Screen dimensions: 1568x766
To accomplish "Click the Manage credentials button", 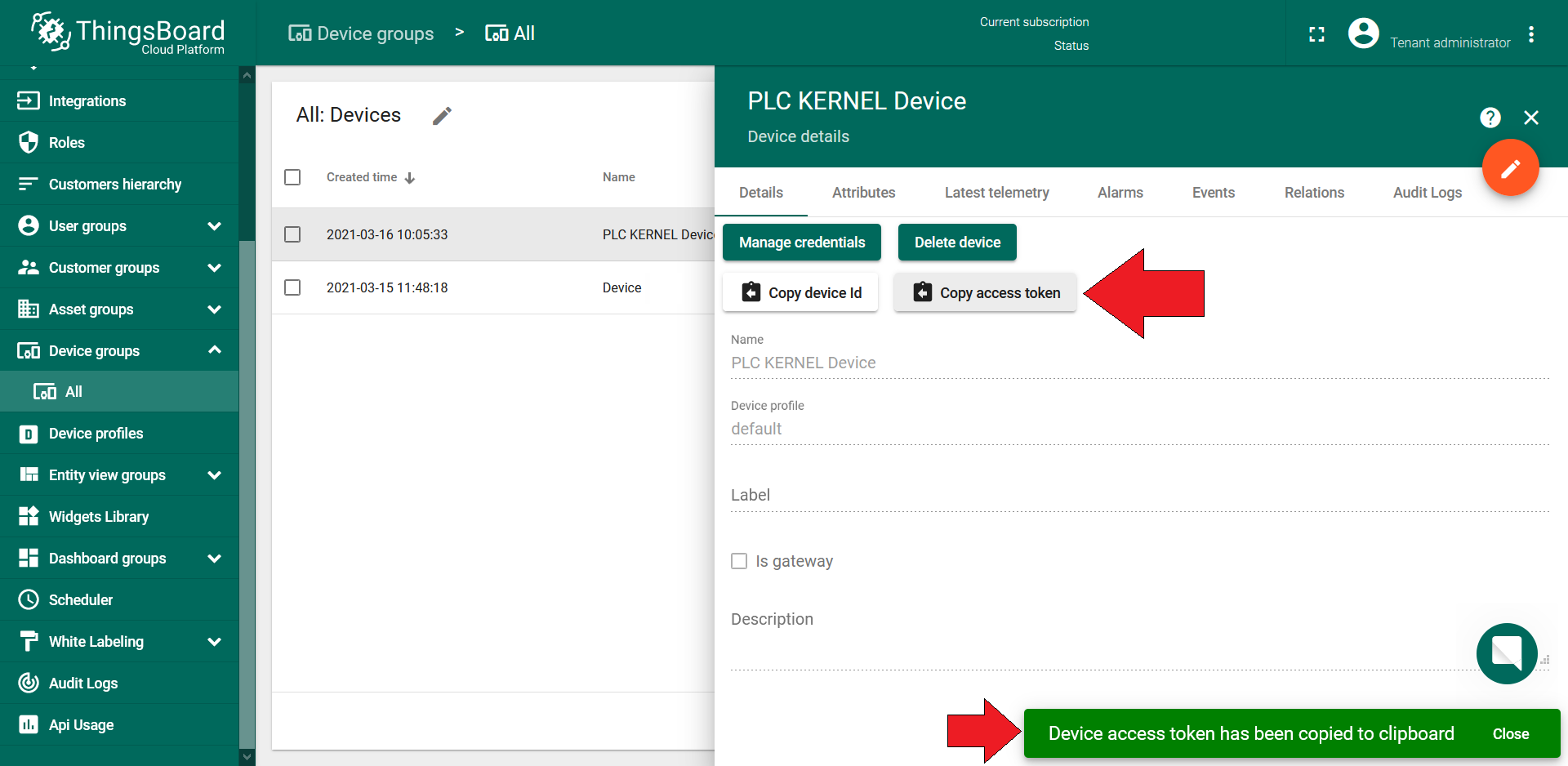I will 801,243.
